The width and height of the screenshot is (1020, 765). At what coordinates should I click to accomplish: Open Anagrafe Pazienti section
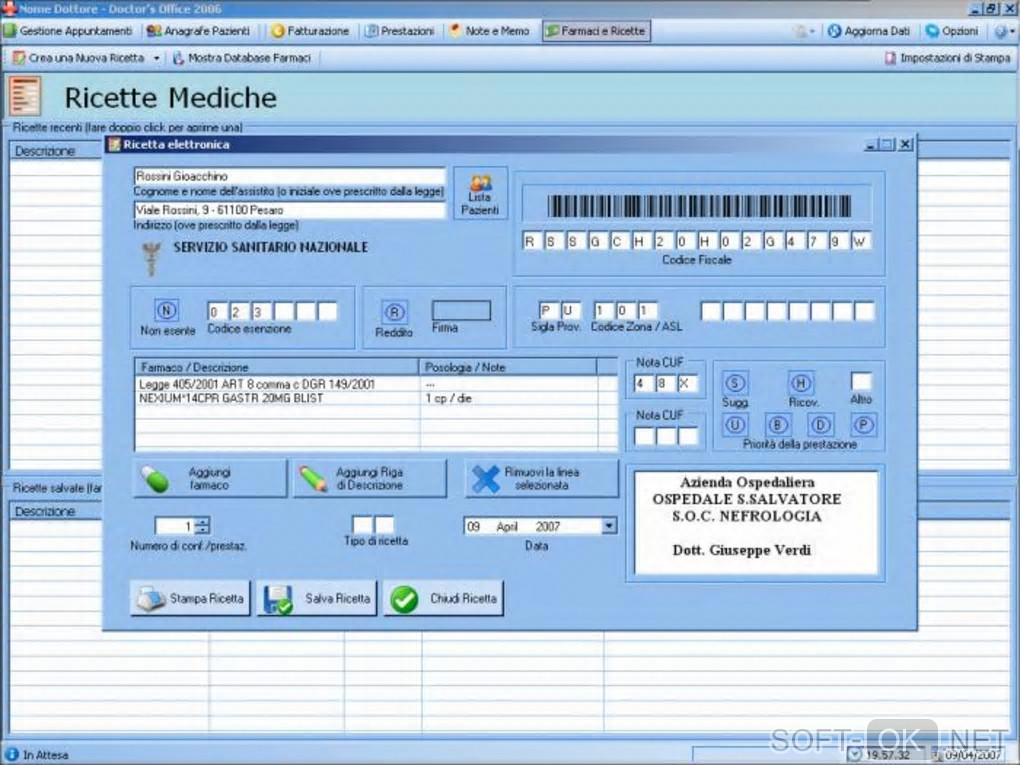click(x=198, y=31)
